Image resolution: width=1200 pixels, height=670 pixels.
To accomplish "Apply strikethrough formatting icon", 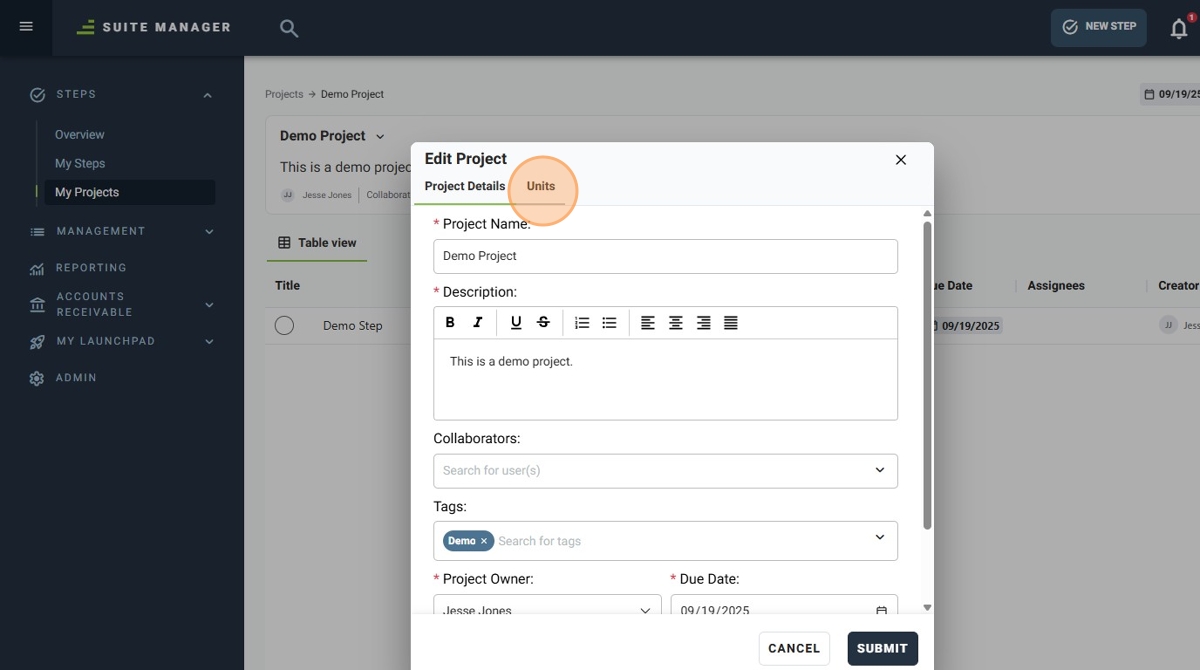I will pyautogui.click(x=543, y=322).
